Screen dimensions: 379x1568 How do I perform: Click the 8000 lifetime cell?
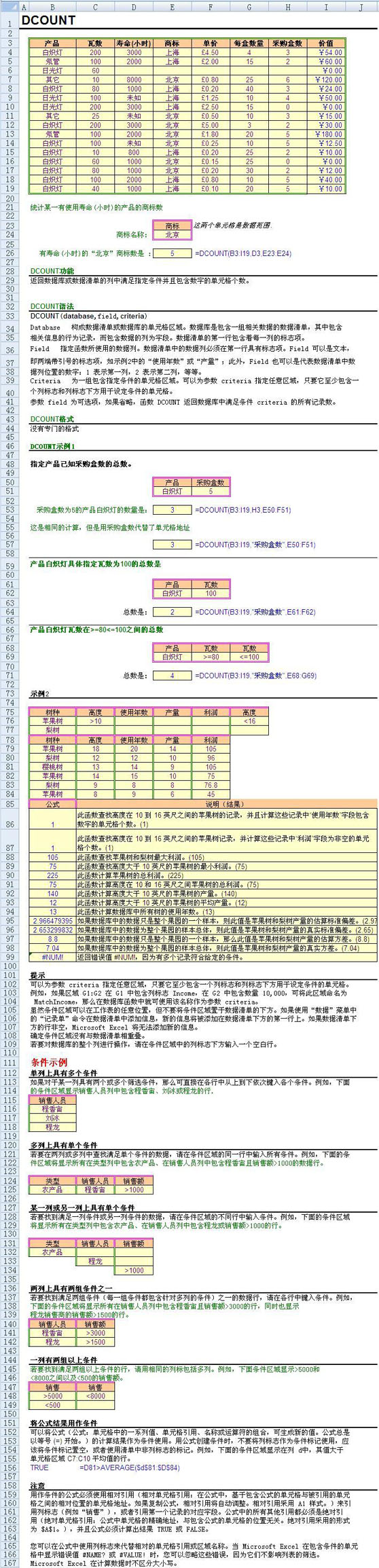[x=134, y=79]
